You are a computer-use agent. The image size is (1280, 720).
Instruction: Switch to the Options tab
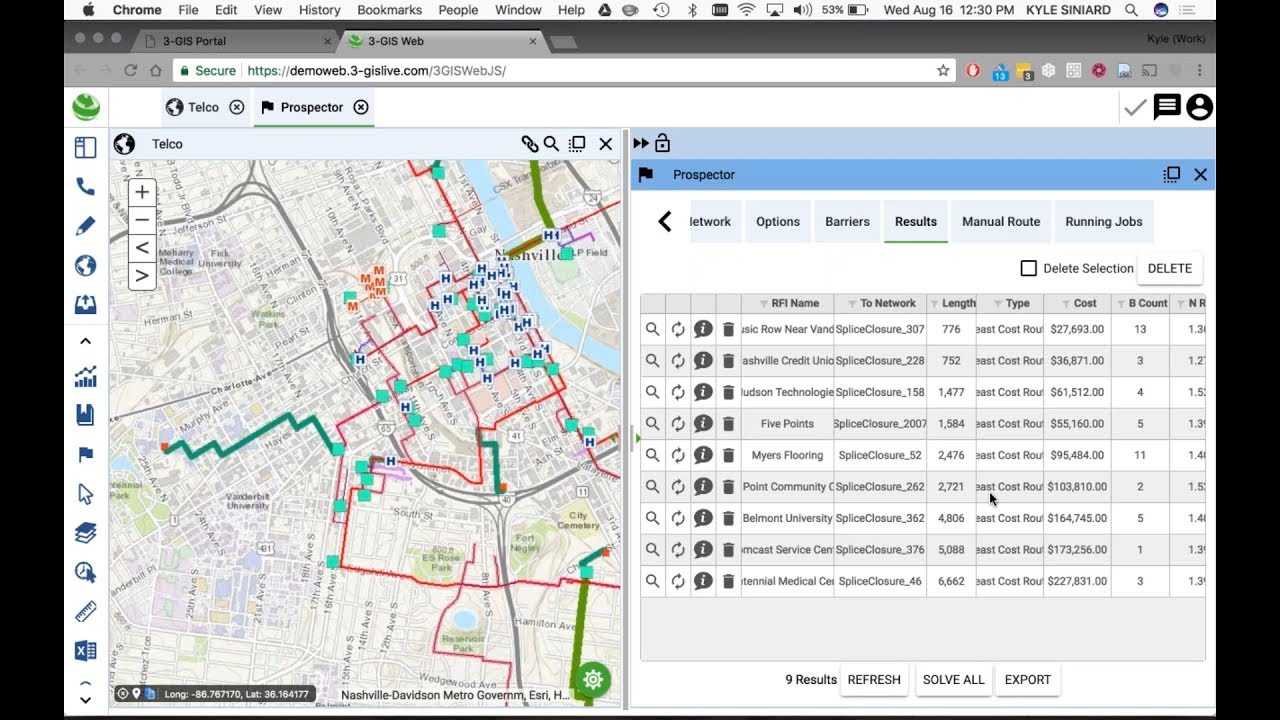click(778, 222)
